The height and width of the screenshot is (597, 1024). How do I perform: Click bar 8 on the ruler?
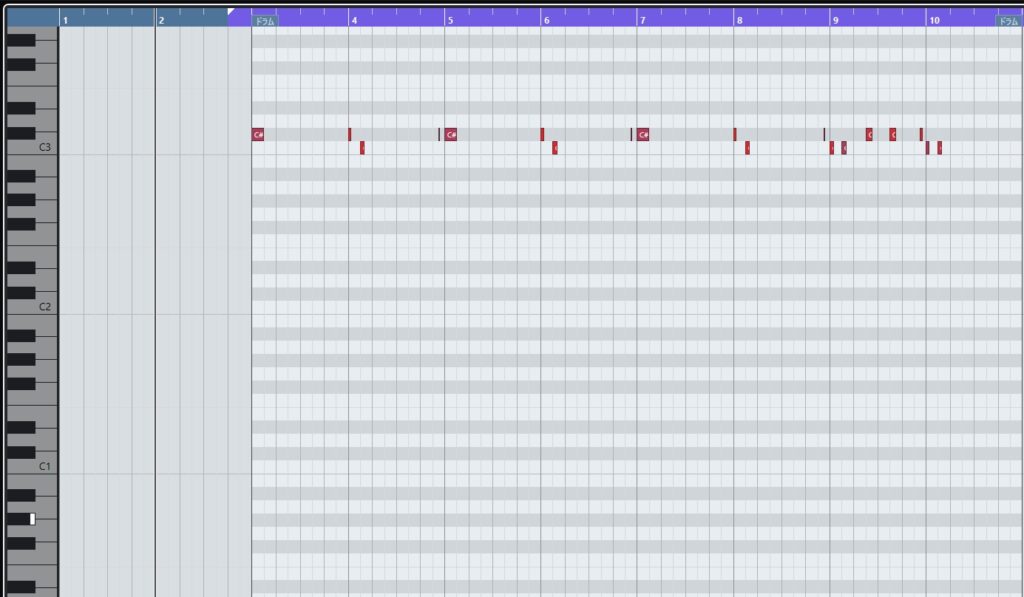point(739,19)
